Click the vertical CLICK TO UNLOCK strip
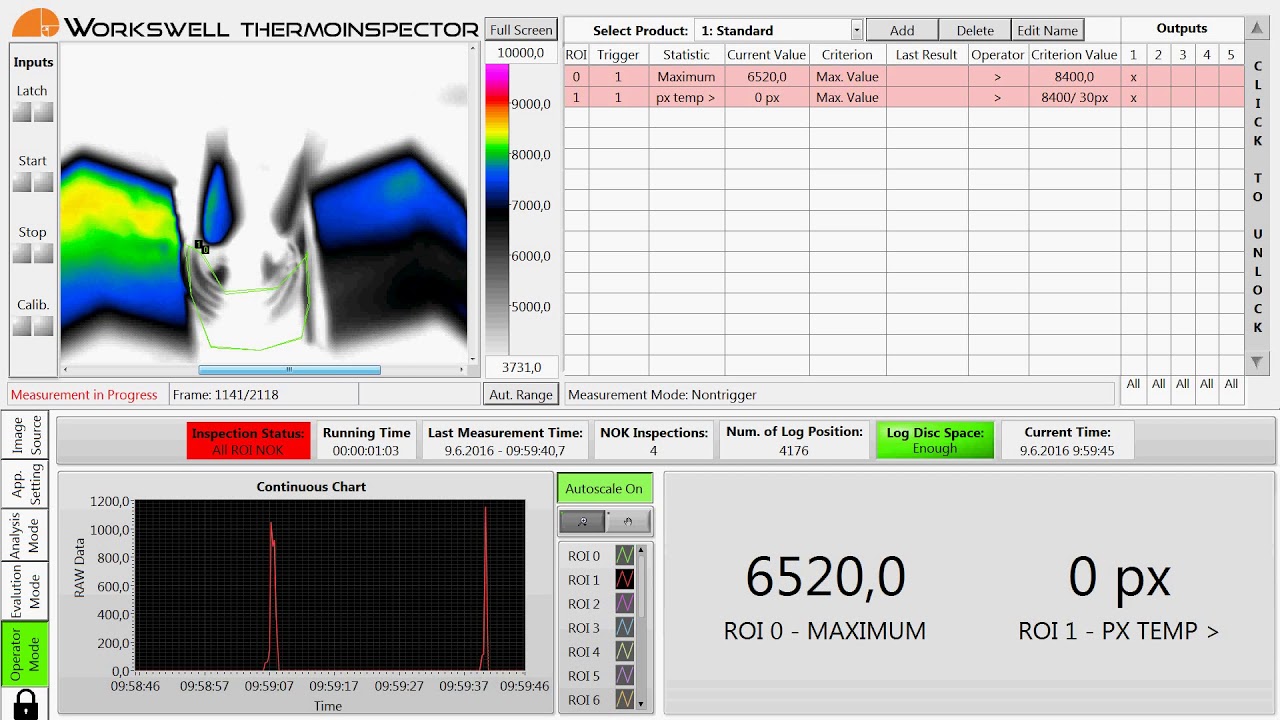Image resolution: width=1280 pixels, height=720 pixels. pos(1258,197)
